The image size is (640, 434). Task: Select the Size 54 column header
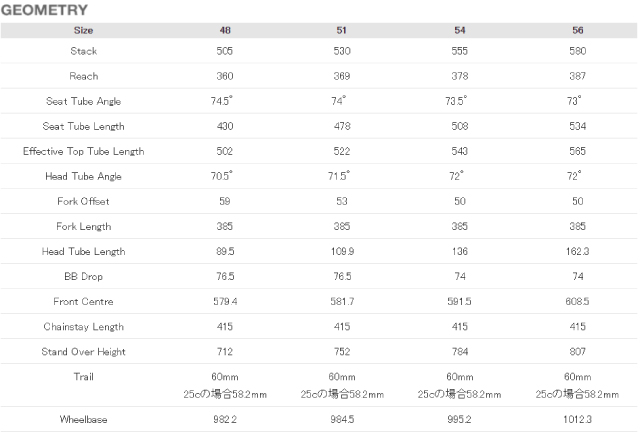click(460, 30)
